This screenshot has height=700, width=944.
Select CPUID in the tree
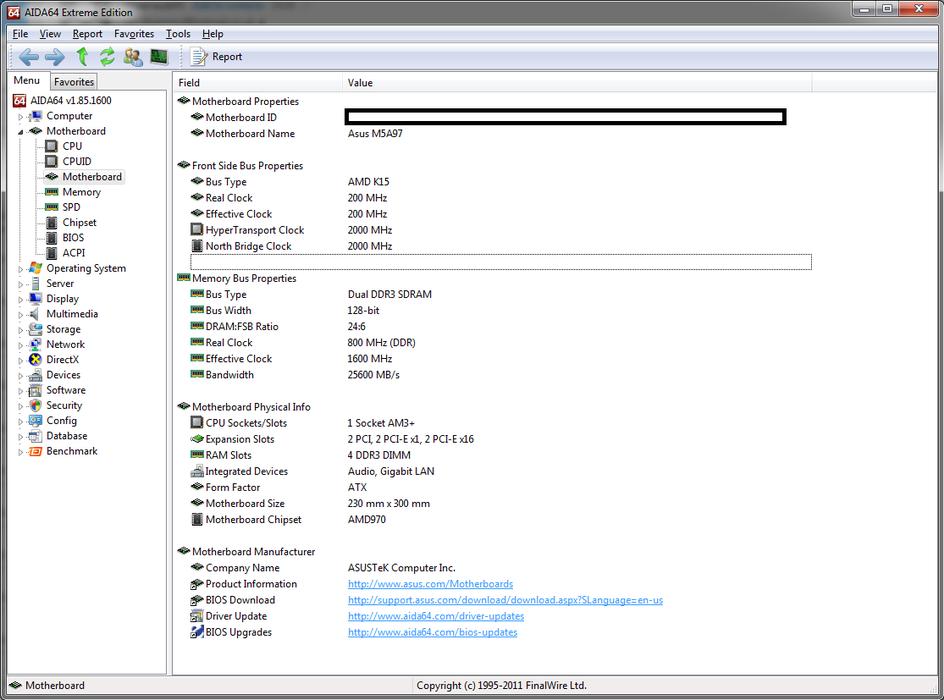[x=76, y=161]
